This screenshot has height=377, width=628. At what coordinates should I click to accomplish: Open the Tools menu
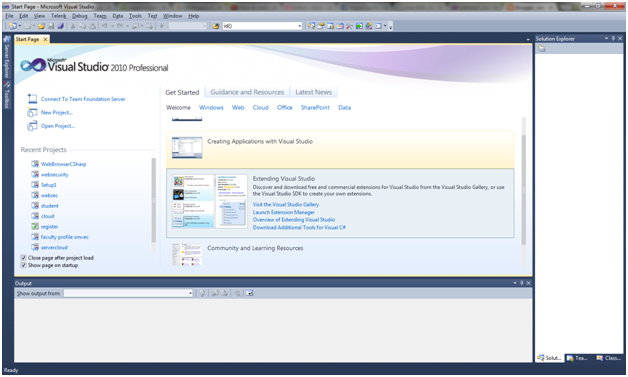(x=135, y=16)
